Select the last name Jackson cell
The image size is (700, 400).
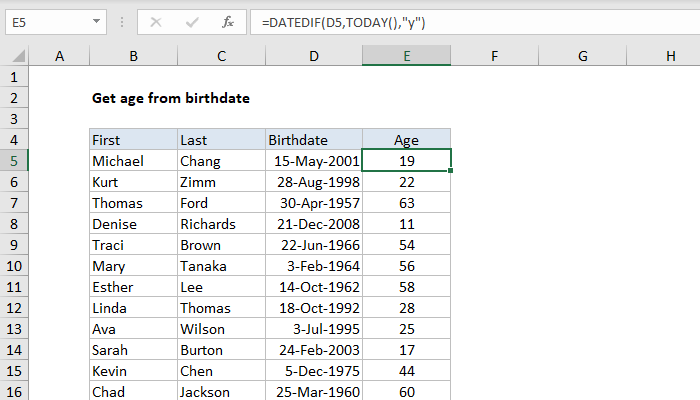coord(221,392)
